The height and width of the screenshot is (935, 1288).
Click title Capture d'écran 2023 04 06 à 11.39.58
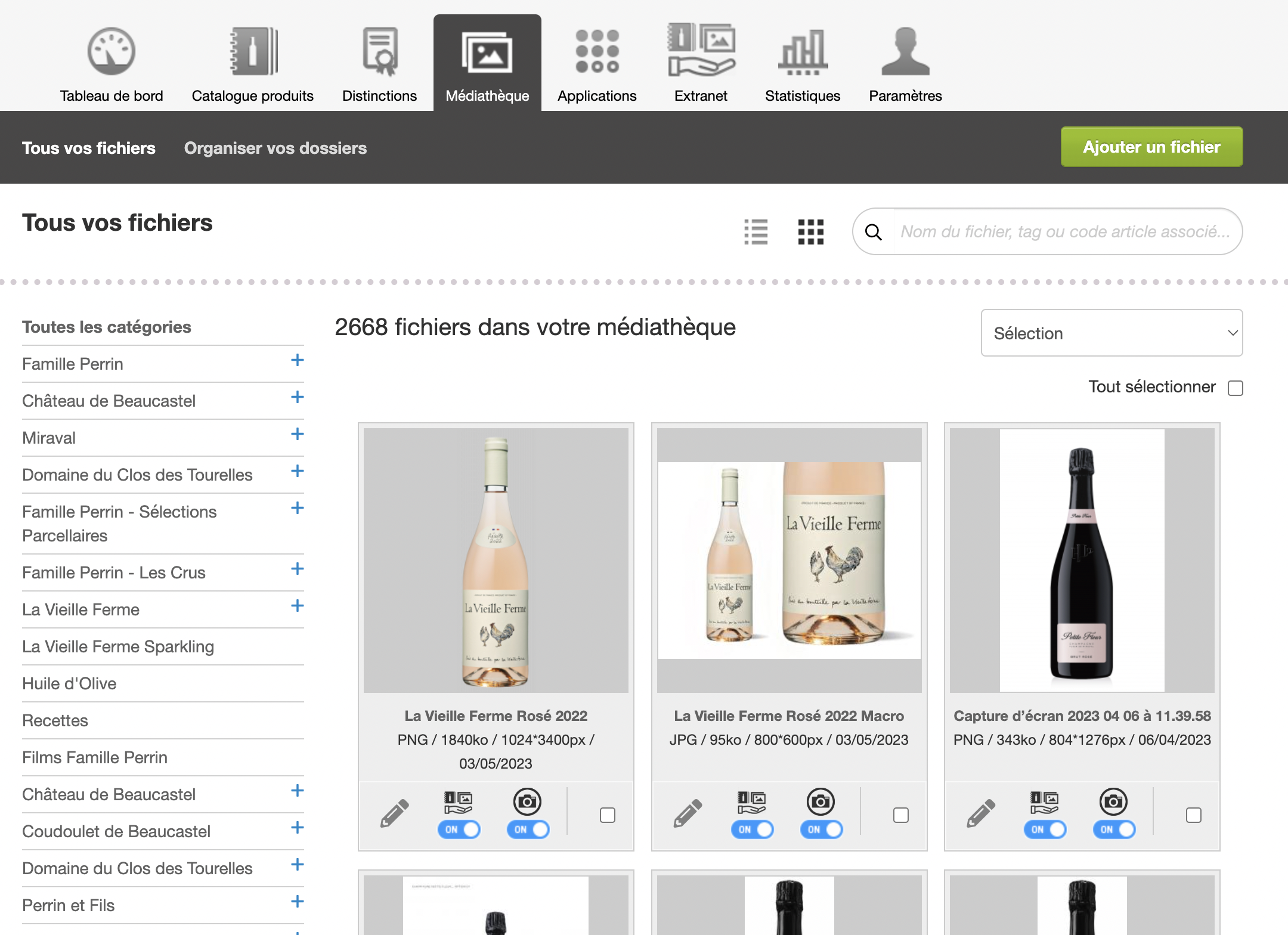coord(1082,716)
